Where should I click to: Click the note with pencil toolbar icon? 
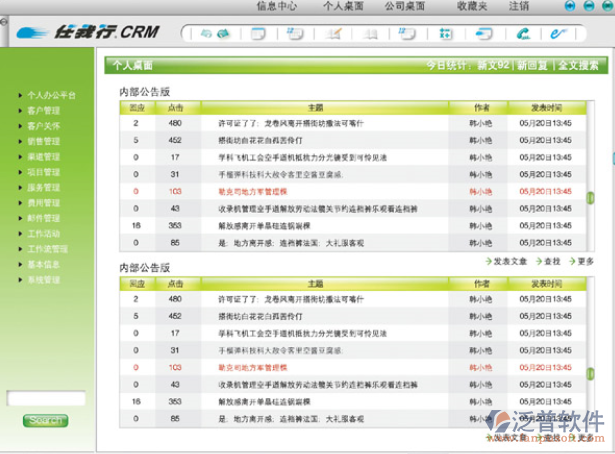pyautogui.click(x=334, y=34)
